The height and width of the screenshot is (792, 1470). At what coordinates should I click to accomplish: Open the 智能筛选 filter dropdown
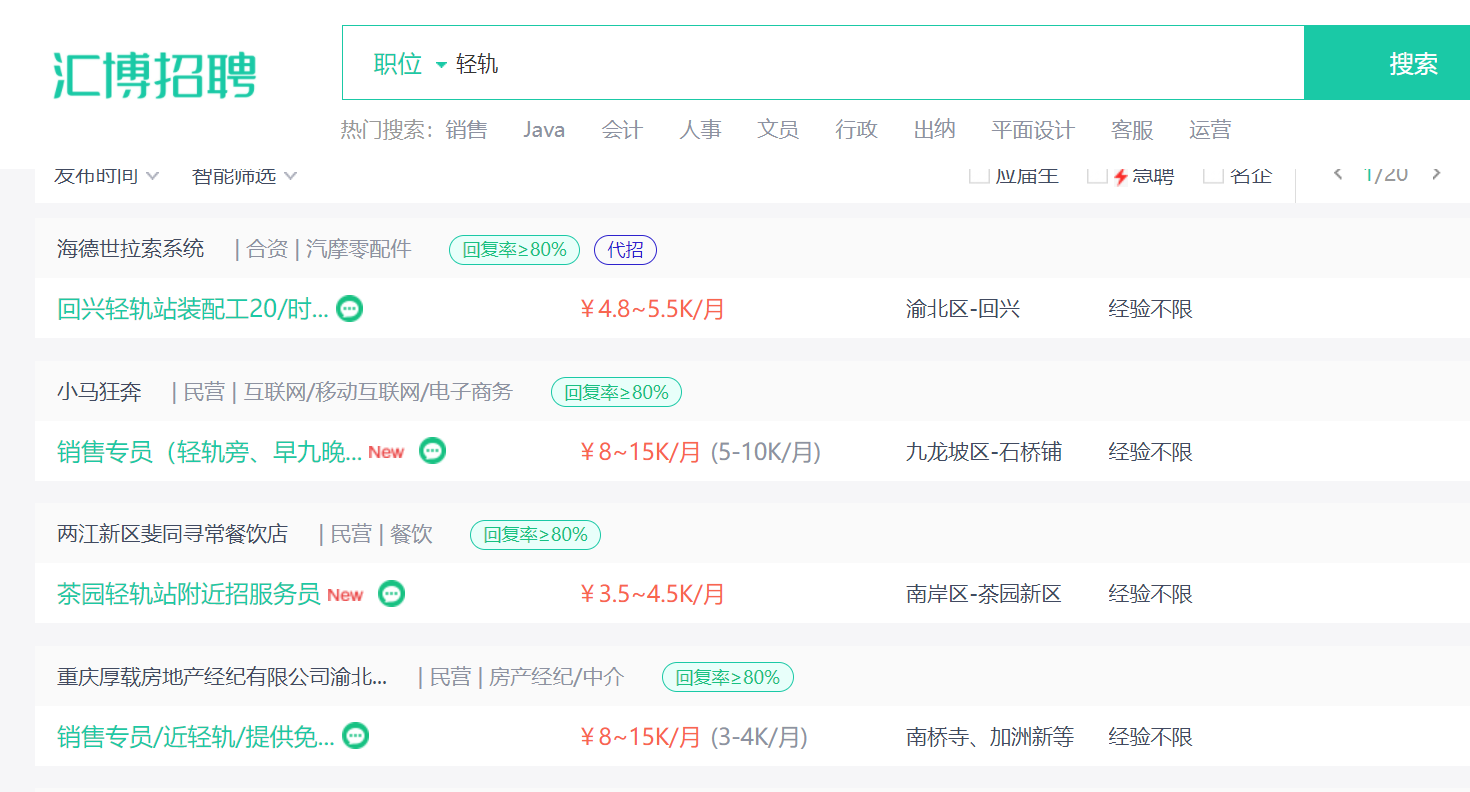[x=244, y=176]
